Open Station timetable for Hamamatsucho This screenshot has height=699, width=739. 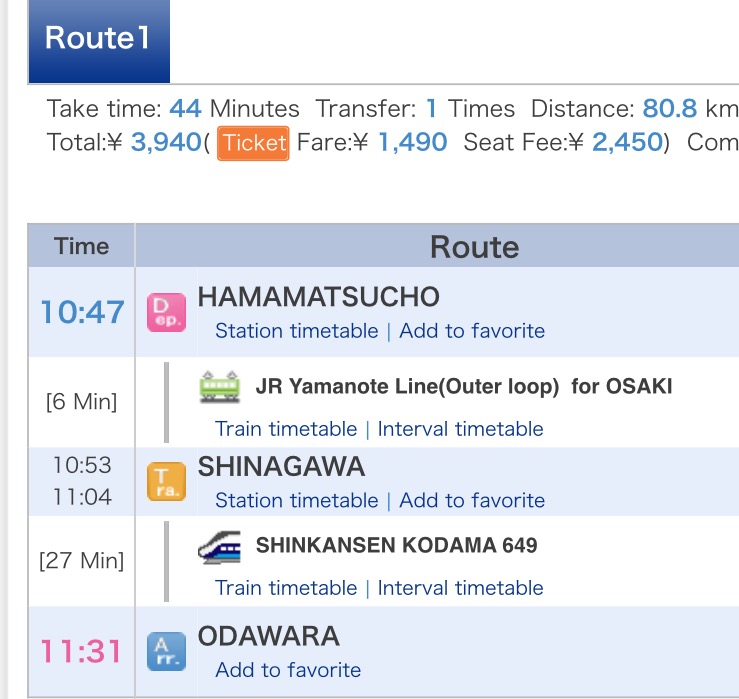296,331
